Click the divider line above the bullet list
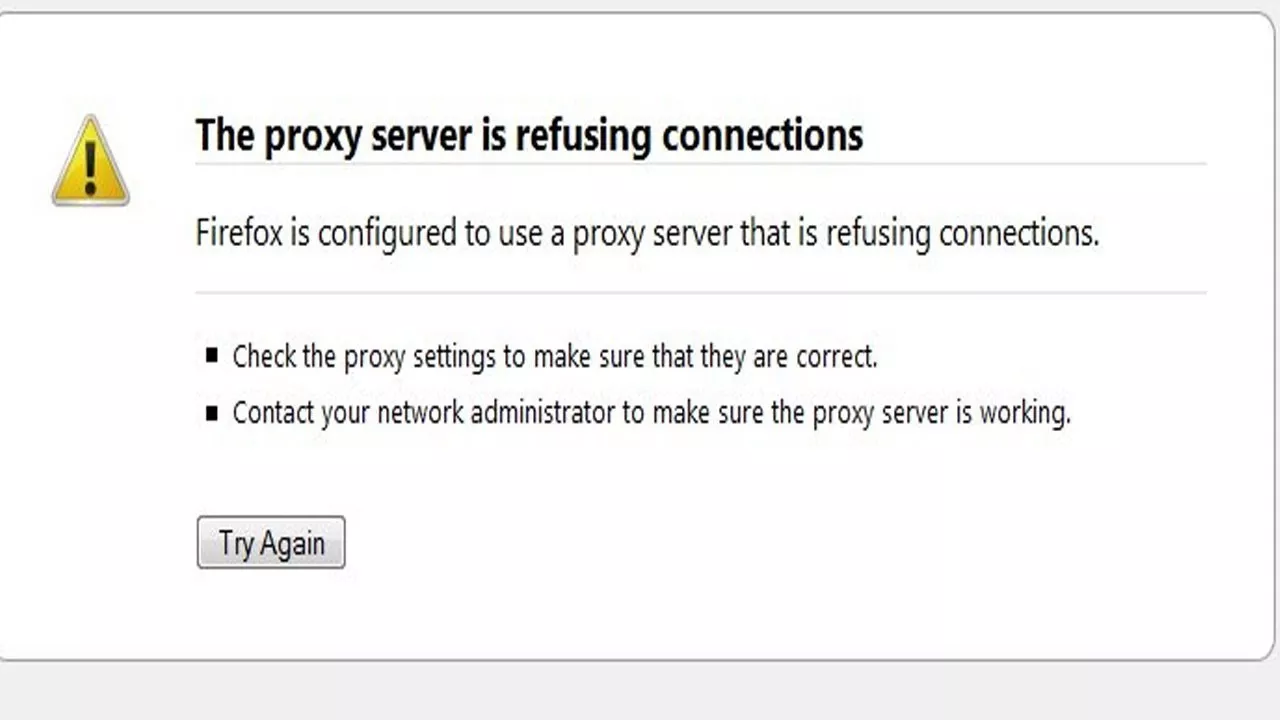Viewport: 1280px width, 720px height. pos(700,292)
